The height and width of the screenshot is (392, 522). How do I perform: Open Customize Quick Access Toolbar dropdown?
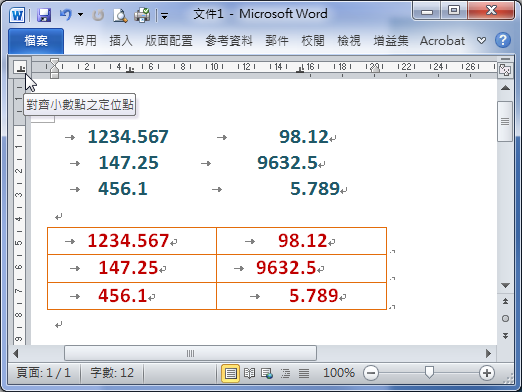click(164, 15)
